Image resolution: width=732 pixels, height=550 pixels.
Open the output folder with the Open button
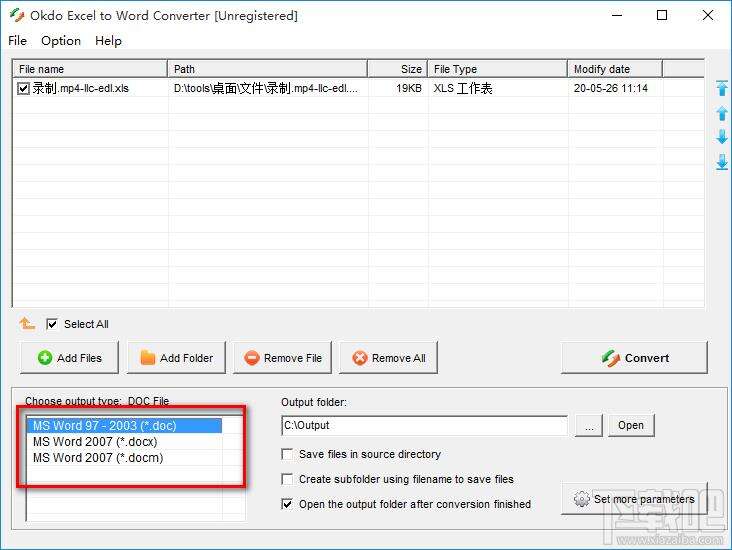tap(631, 425)
